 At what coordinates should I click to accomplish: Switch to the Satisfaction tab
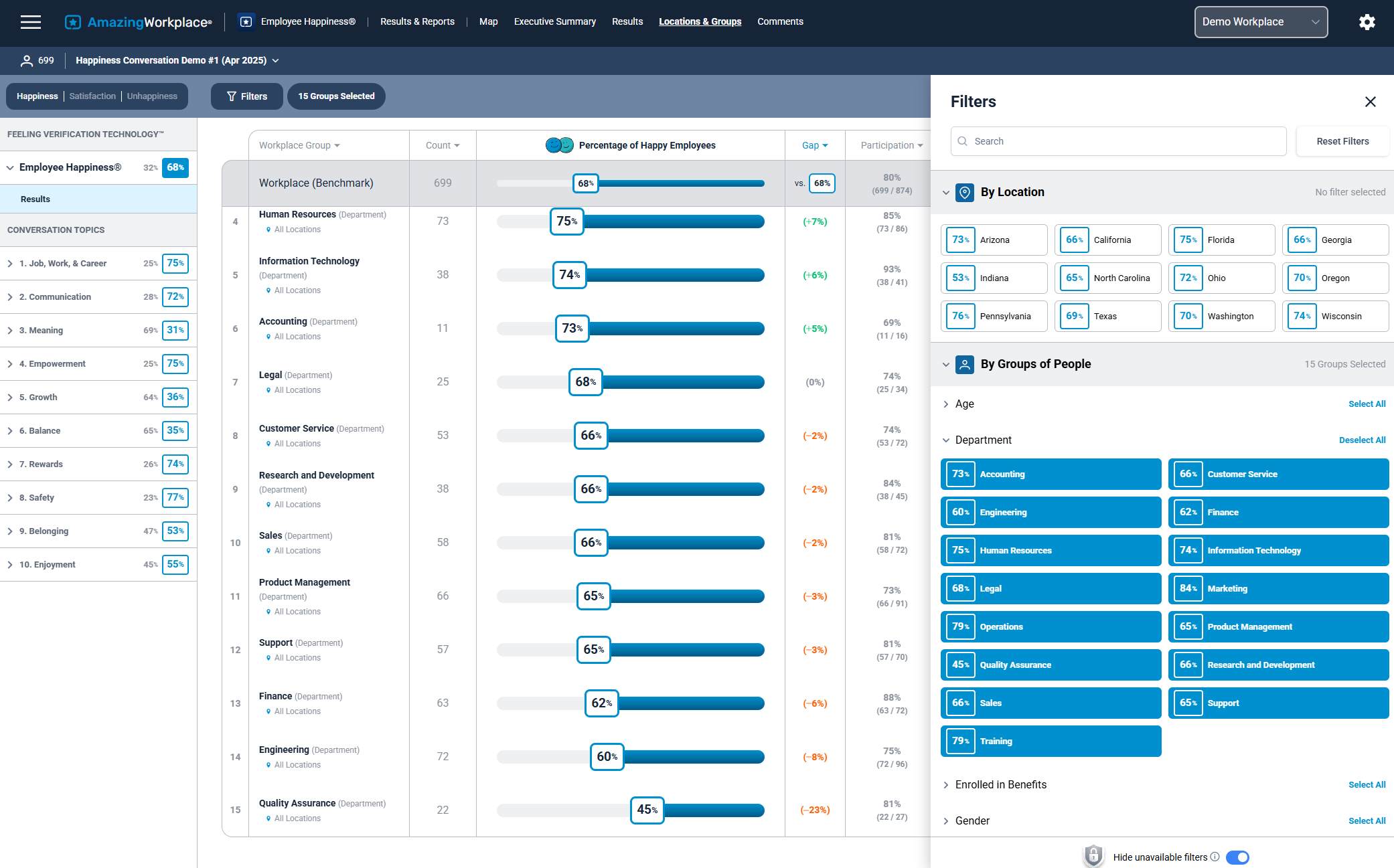tap(92, 96)
